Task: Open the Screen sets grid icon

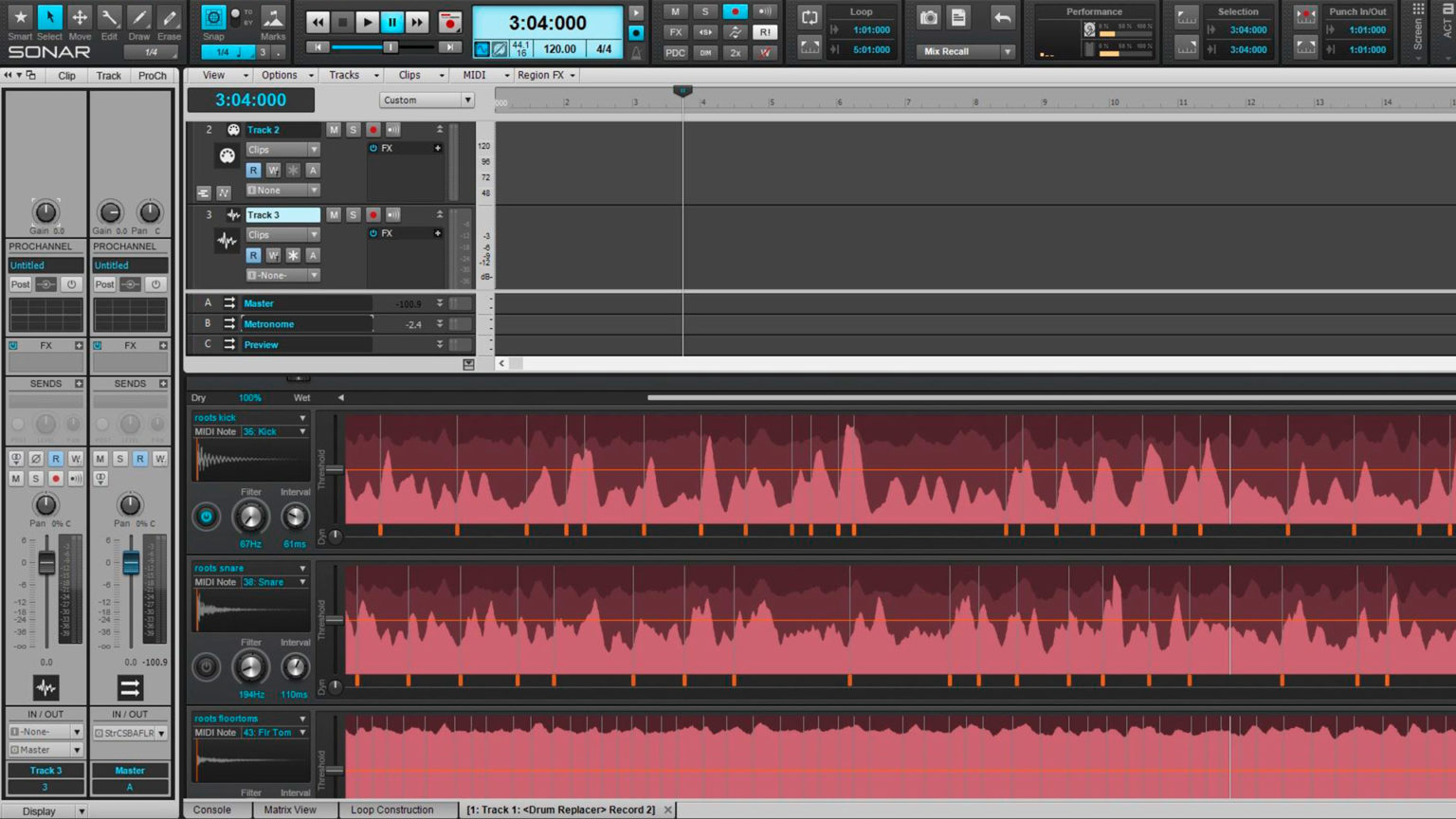Action: (1418, 9)
